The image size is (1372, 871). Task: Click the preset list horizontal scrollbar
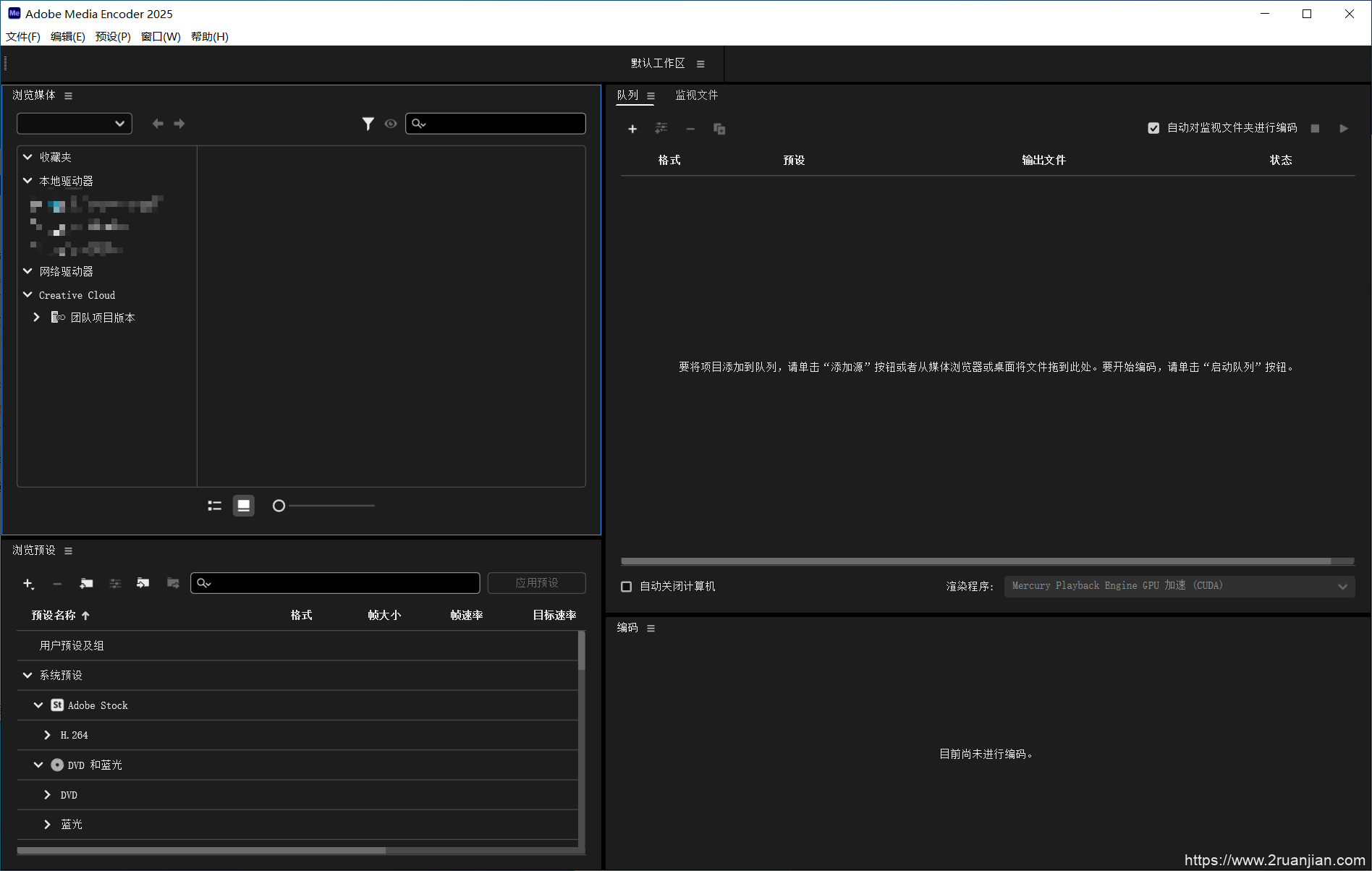201,851
